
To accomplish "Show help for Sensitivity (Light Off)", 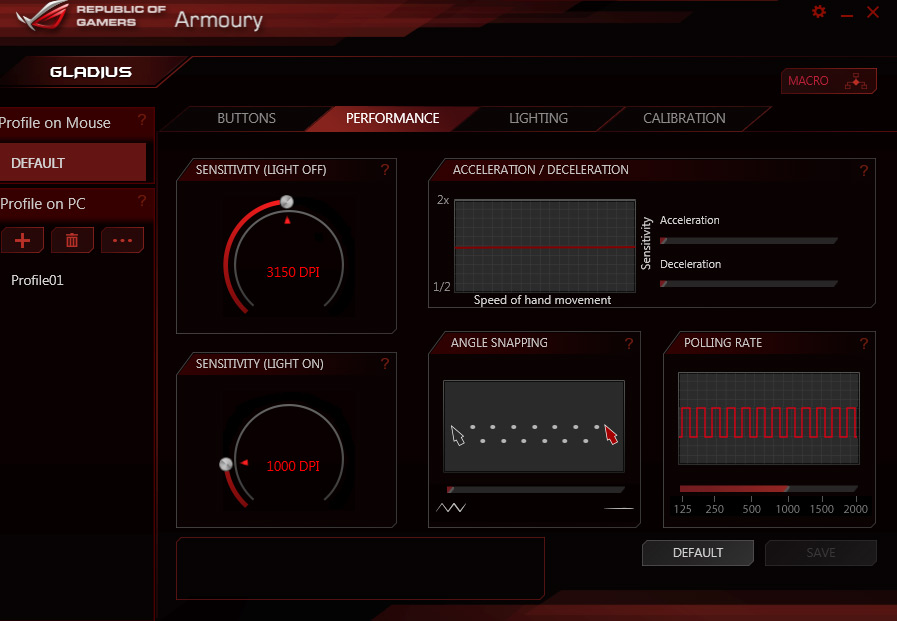I will click(385, 170).
